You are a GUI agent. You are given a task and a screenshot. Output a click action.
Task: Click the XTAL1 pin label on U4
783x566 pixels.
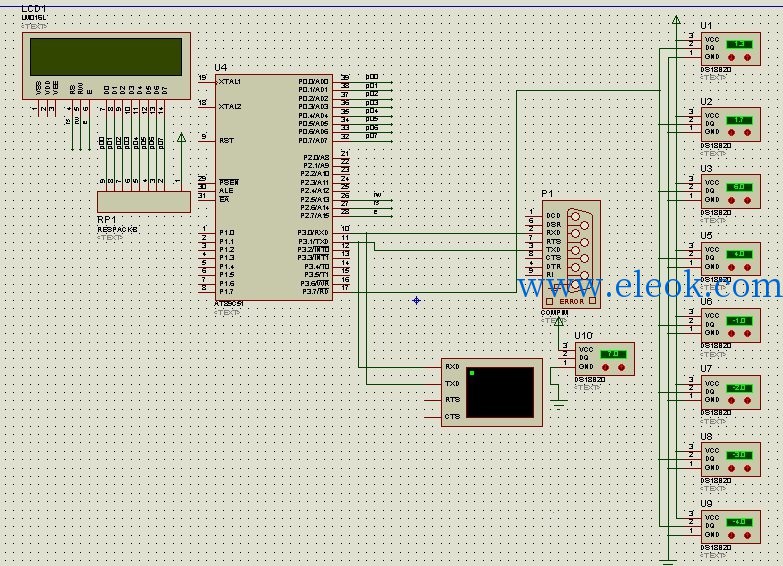coord(230,81)
